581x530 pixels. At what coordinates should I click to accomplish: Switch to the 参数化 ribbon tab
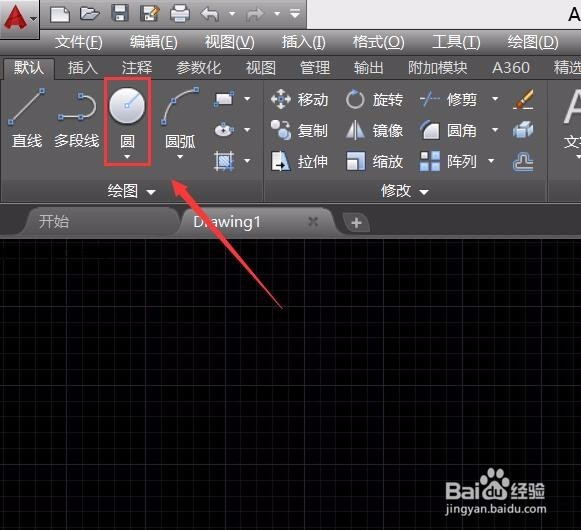tap(199, 68)
